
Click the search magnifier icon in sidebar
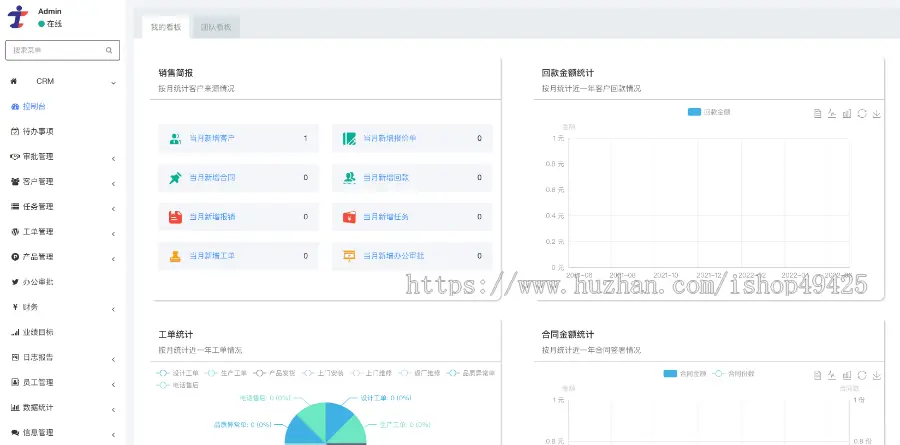[109, 50]
